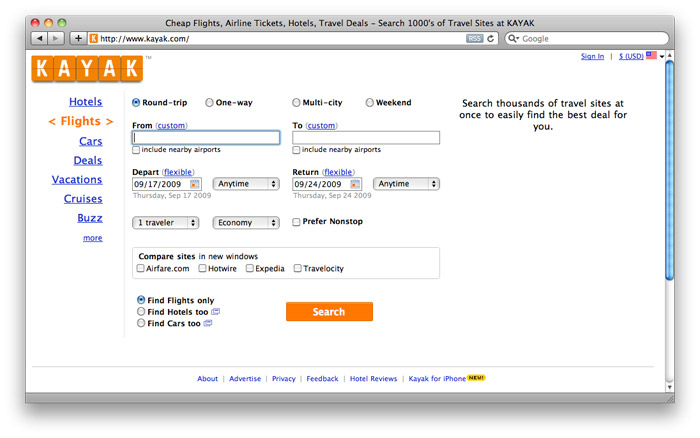The height and width of the screenshot is (438, 700).
Task: Click the RSS button in address bar
Action: pyautogui.click(x=474, y=38)
